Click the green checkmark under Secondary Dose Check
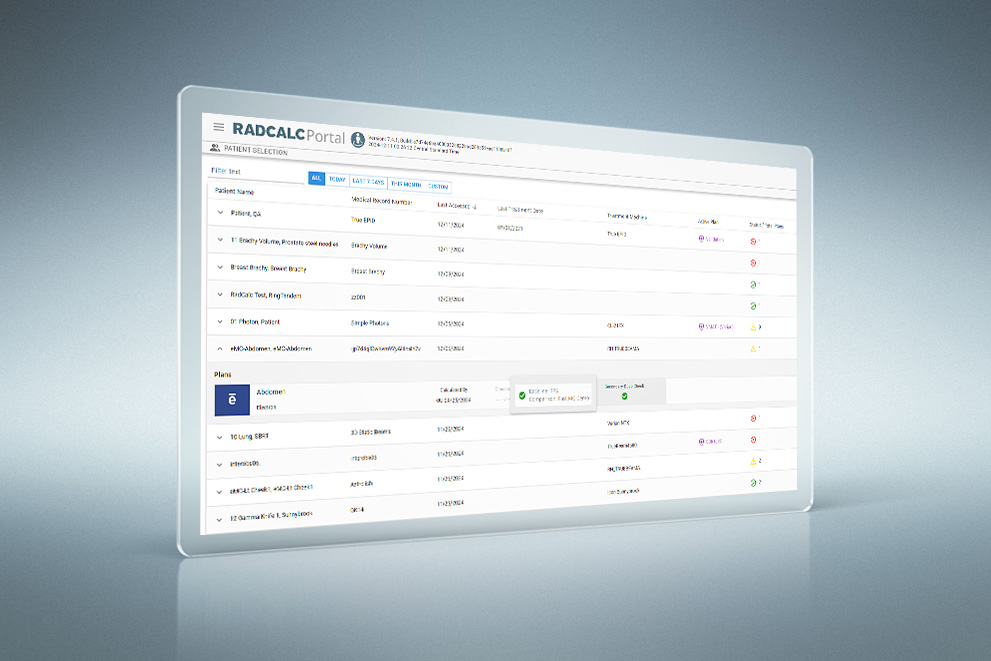 [x=624, y=396]
